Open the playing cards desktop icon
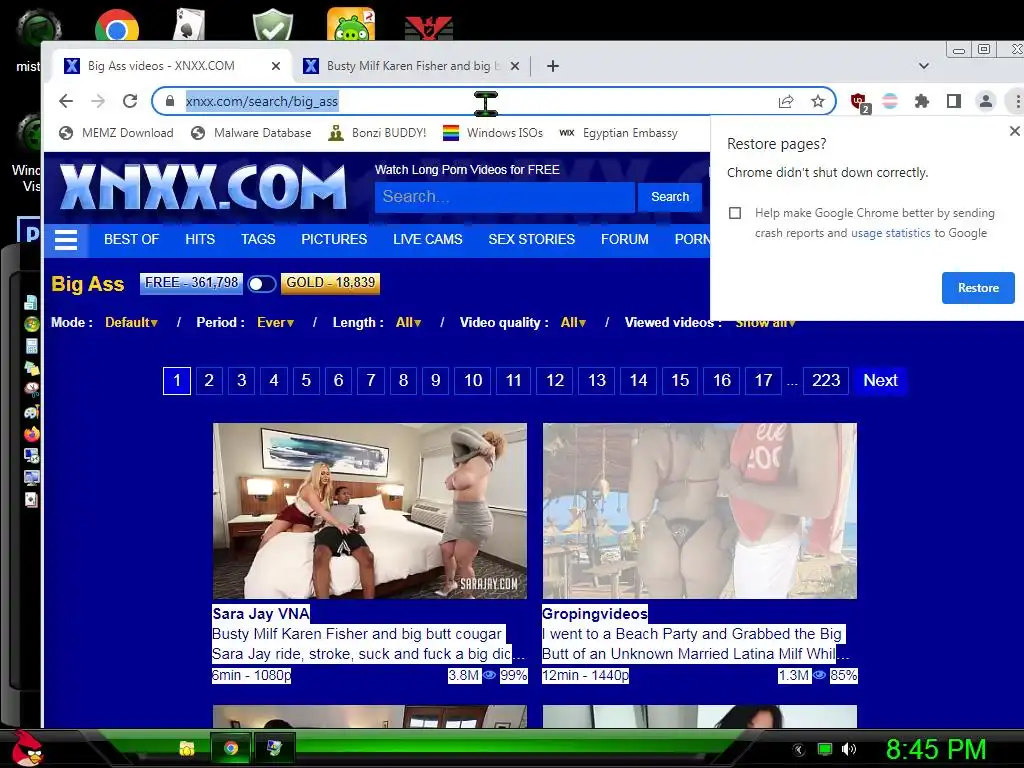This screenshot has width=1024, height=768. (189, 25)
